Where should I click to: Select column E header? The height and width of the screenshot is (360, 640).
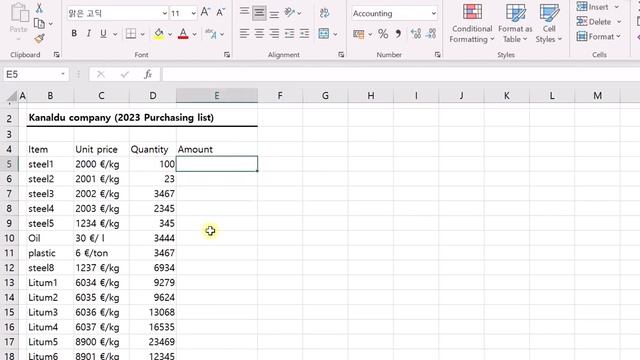pos(217,96)
